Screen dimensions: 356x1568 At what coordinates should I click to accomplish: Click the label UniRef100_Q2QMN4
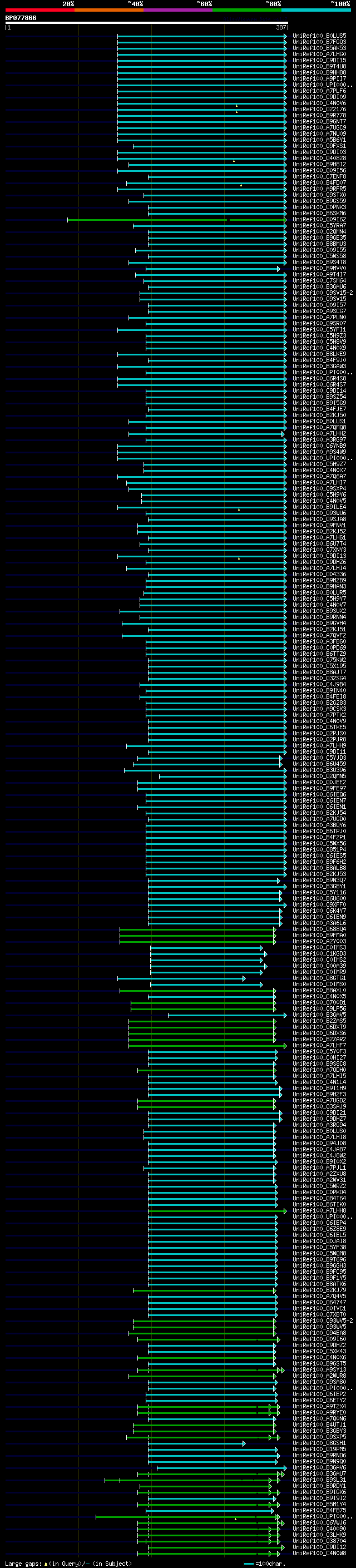pos(319,232)
